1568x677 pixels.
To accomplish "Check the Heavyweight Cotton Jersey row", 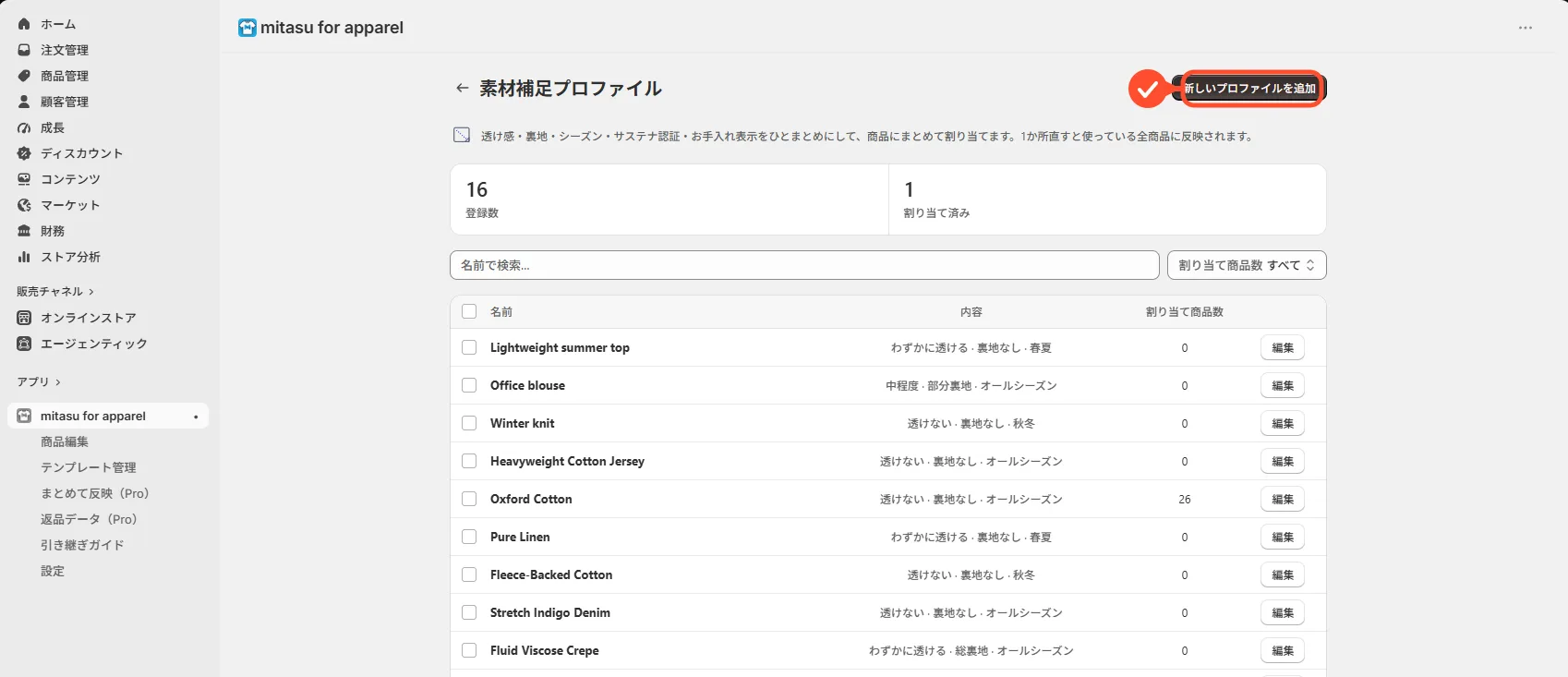I will pyautogui.click(x=469, y=461).
